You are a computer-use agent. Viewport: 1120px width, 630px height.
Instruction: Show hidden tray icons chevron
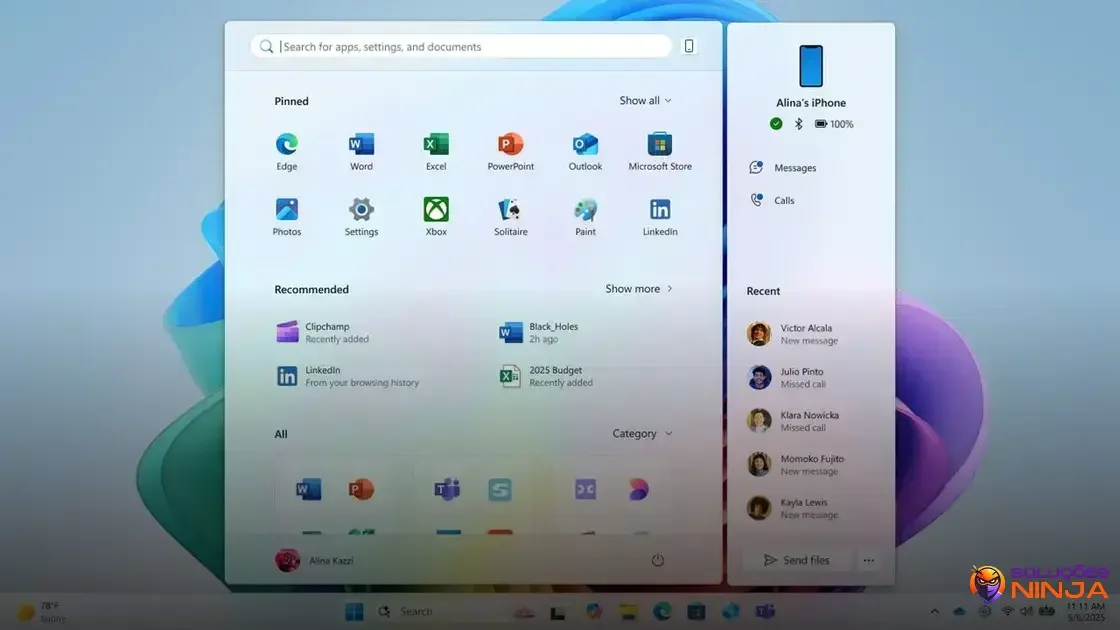pos(934,611)
